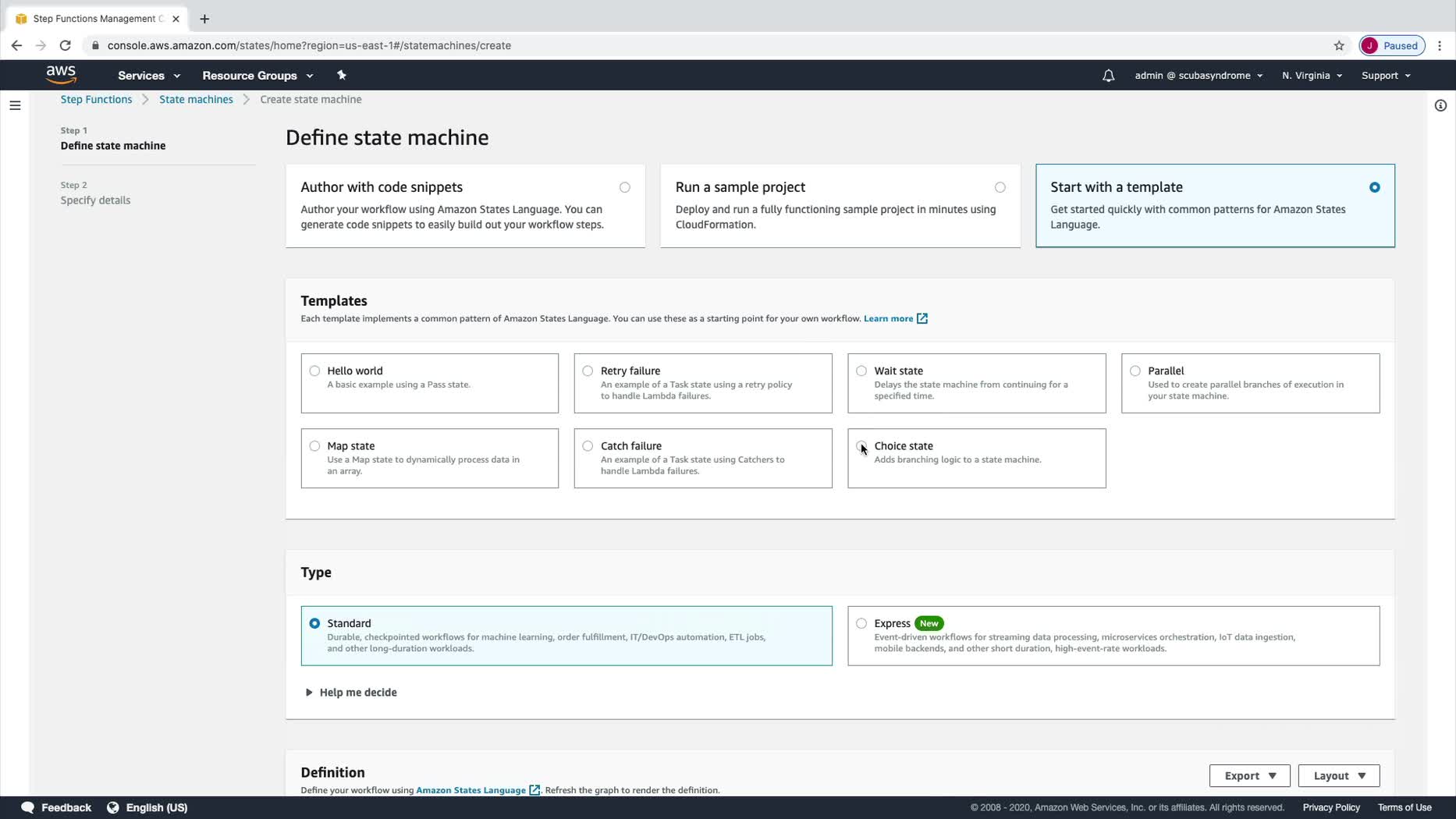Open a new browser tab
Image resolution: width=1456 pixels, height=819 pixels.
(204, 19)
